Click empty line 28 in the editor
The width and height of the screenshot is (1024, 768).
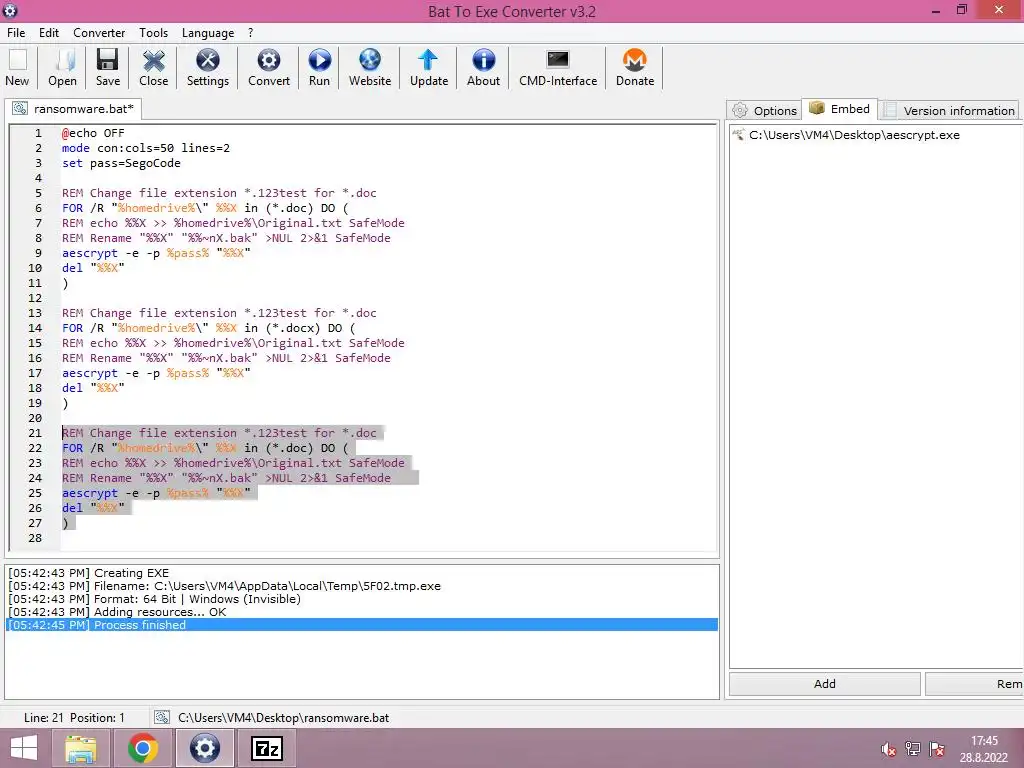(389, 538)
